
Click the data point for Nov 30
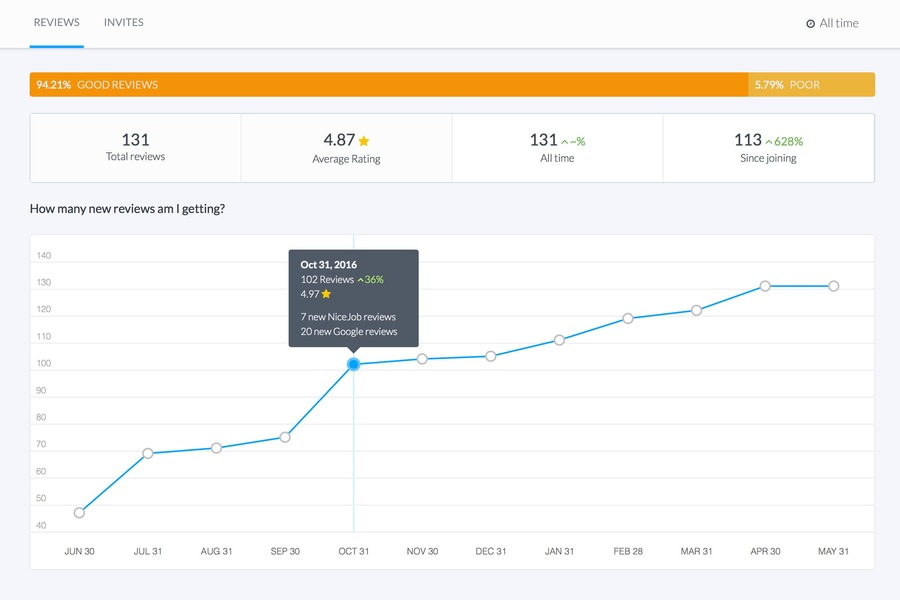pos(422,359)
